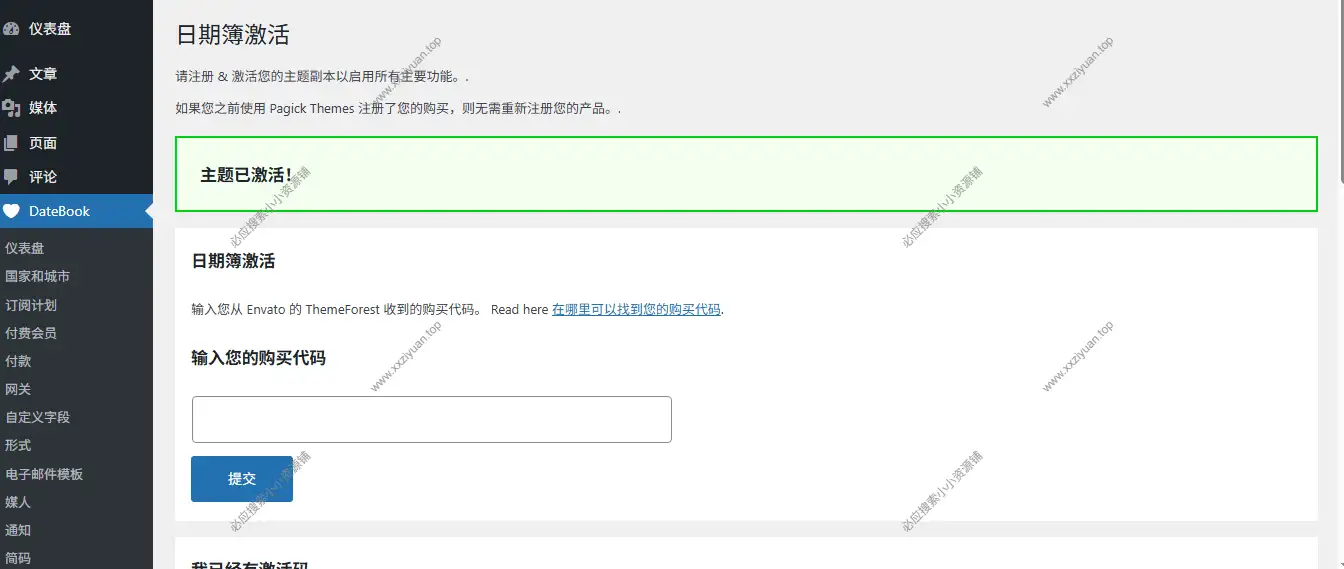Navigate to 自定义字段 page
Screen dimensions: 1344x569
38,417
